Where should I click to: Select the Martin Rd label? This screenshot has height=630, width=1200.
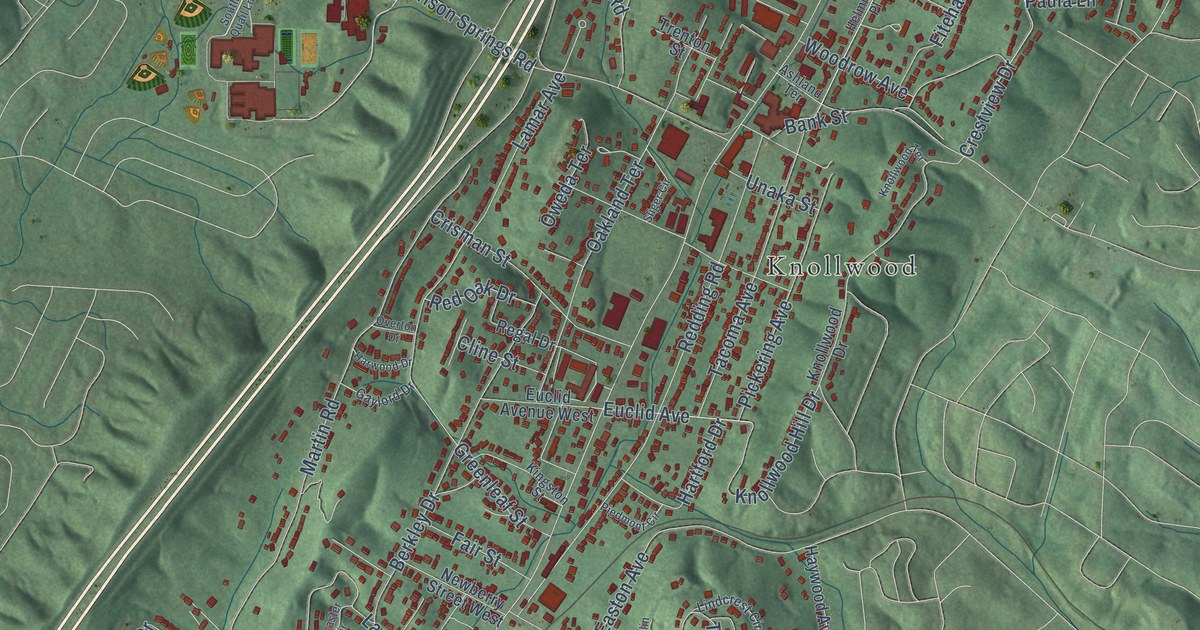pos(320,437)
